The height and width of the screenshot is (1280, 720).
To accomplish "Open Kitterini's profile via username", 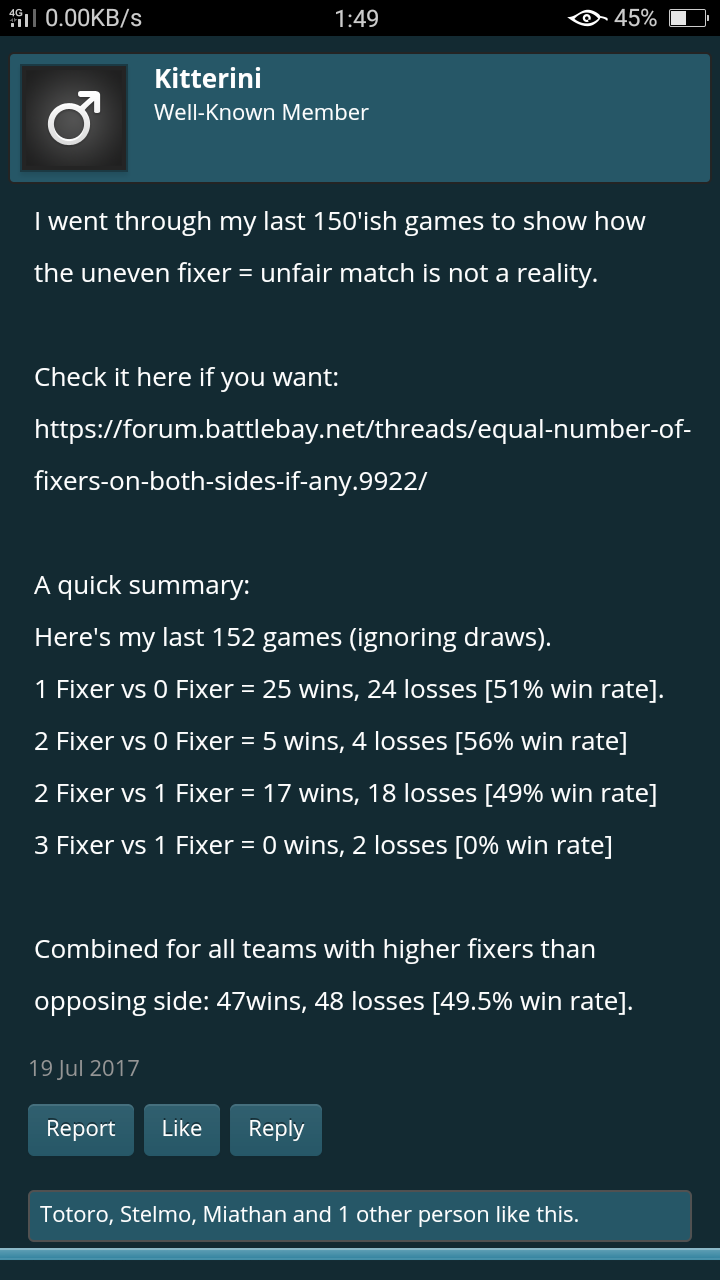I will pos(208,79).
